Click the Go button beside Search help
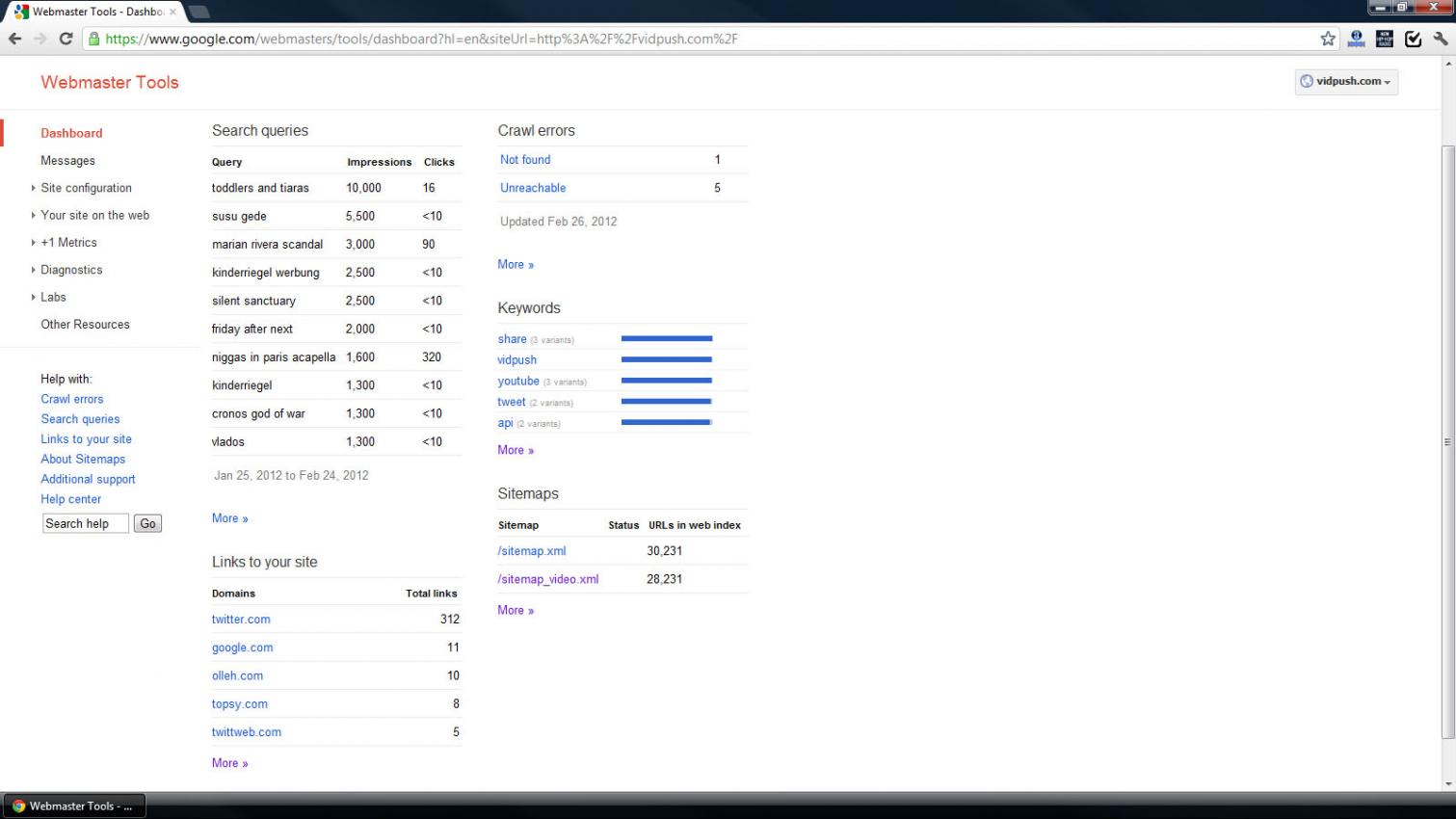This screenshot has width=1456, height=819. [x=147, y=523]
